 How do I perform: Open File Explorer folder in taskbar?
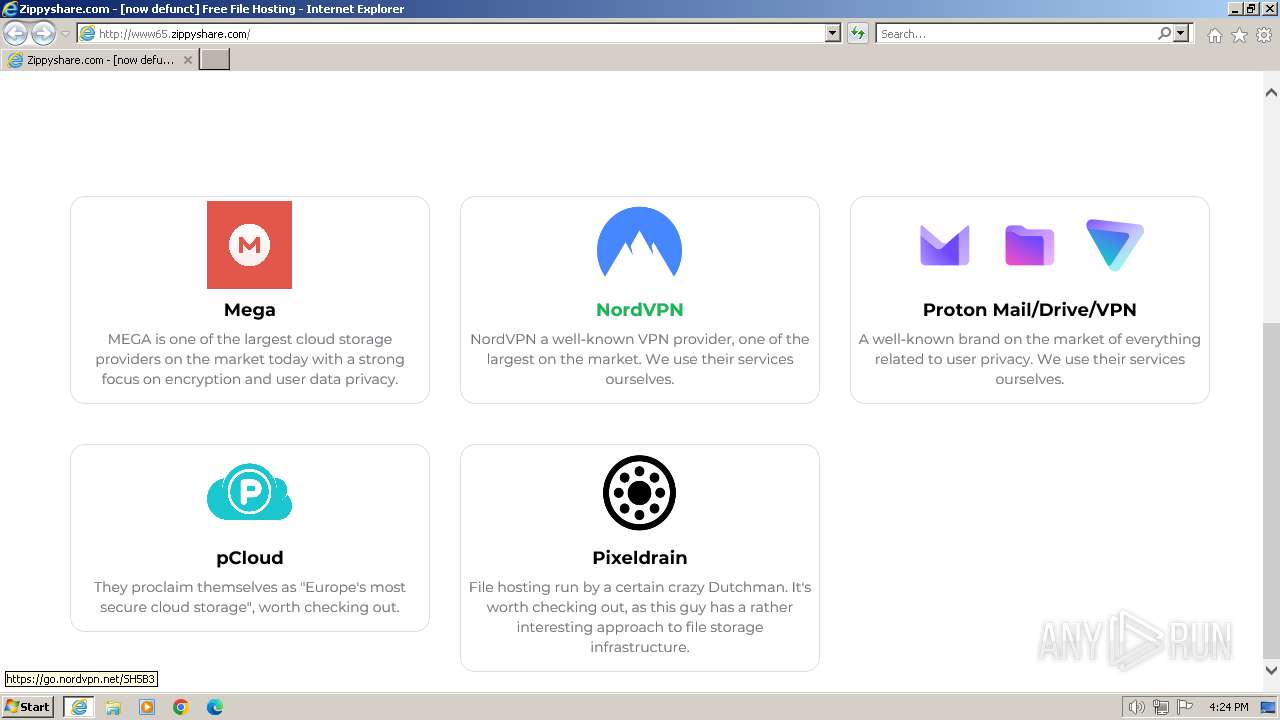point(113,707)
